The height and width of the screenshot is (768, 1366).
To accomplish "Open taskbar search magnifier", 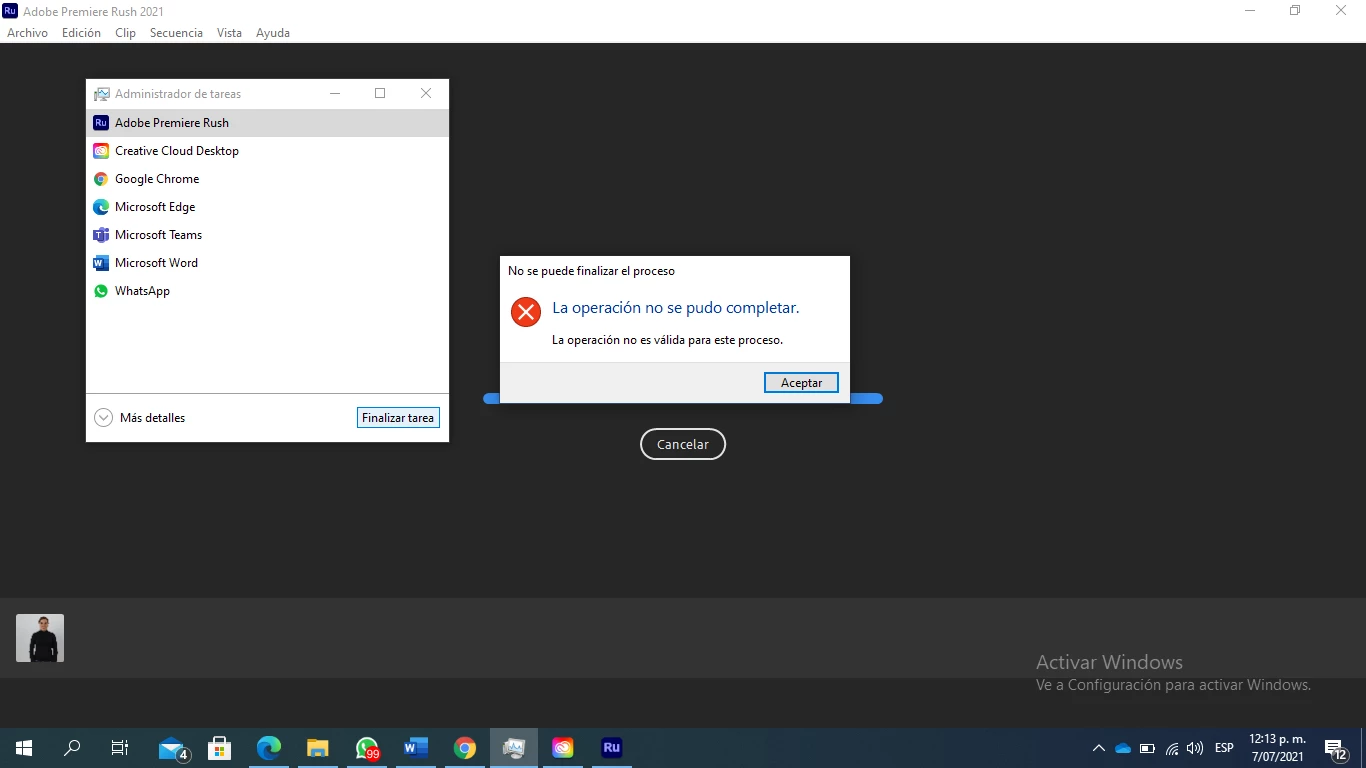I will point(72,748).
